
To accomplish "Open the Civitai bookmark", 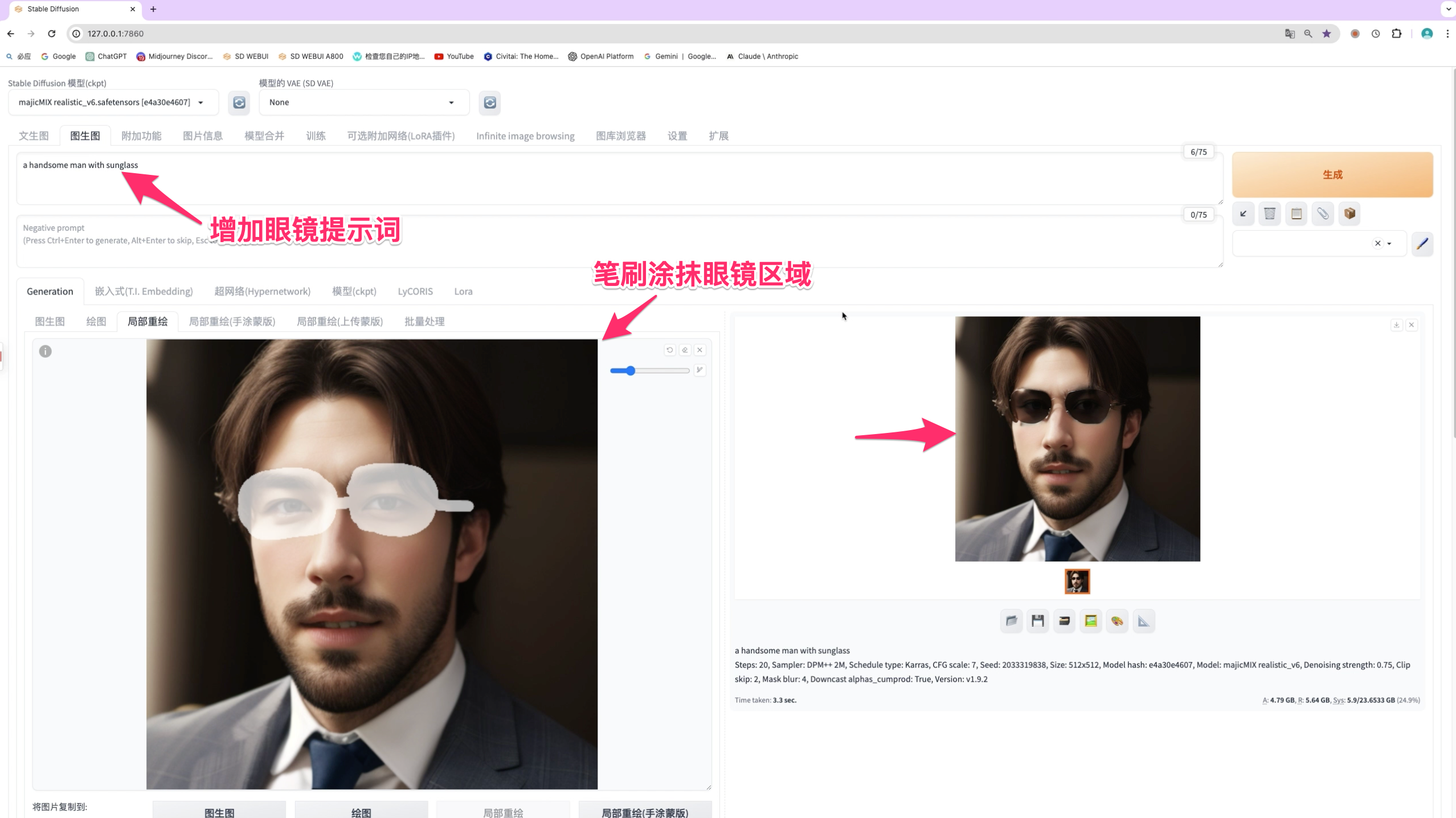I will click(521, 56).
